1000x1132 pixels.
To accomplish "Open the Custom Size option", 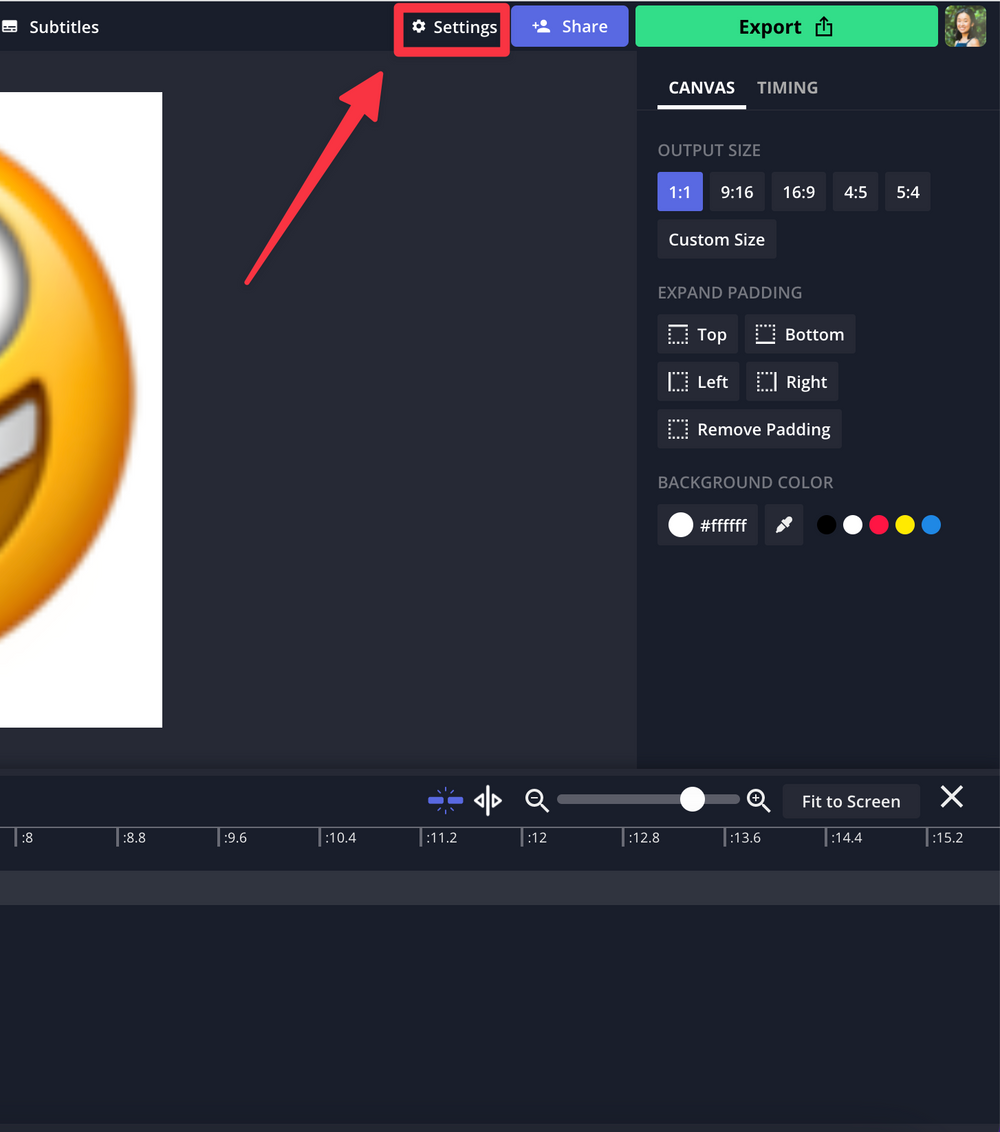I will click(x=716, y=240).
